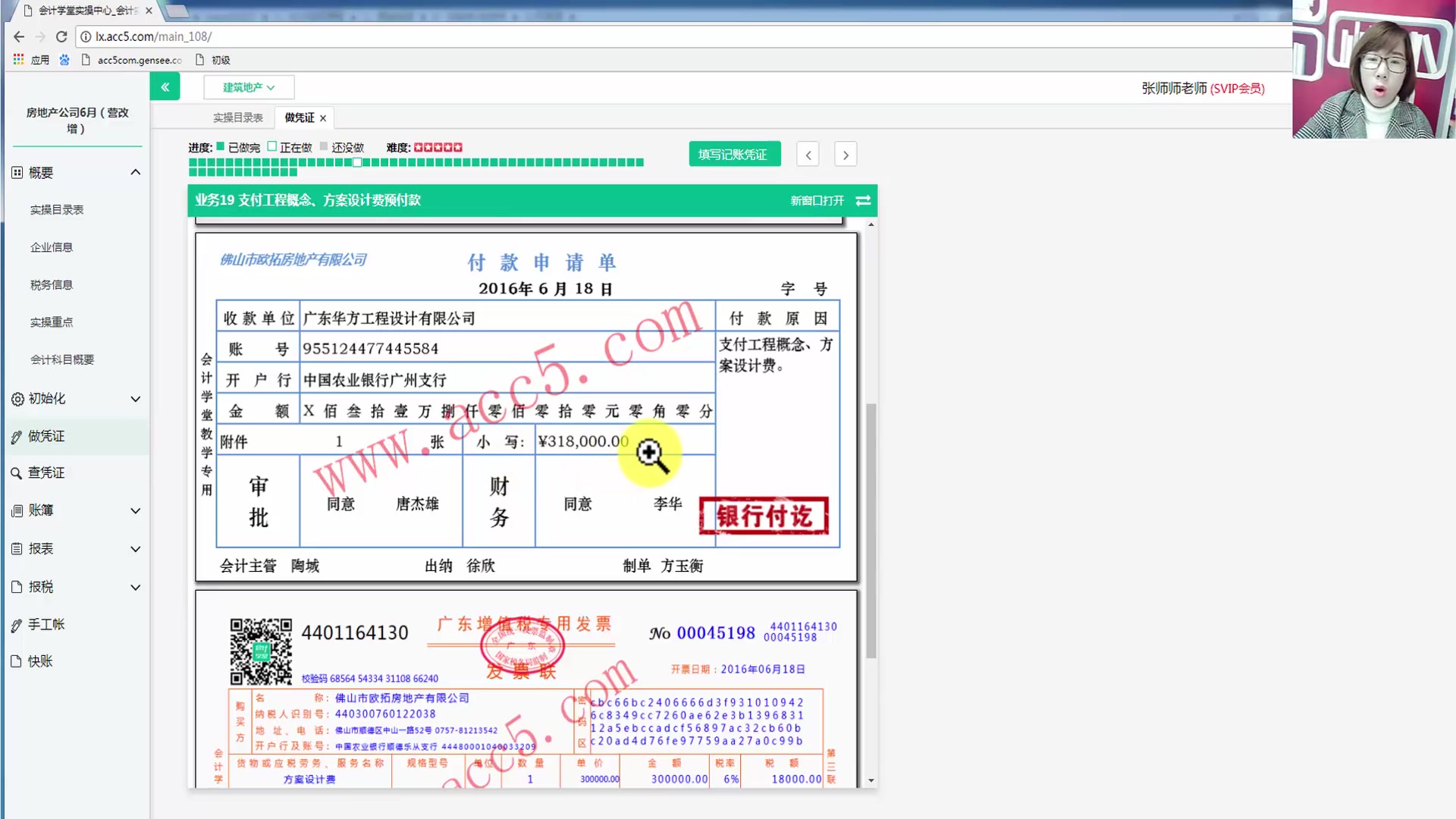Collapse the sidebar with double-chevron icon
This screenshot has height=819, width=1456.
click(x=165, y=87)
